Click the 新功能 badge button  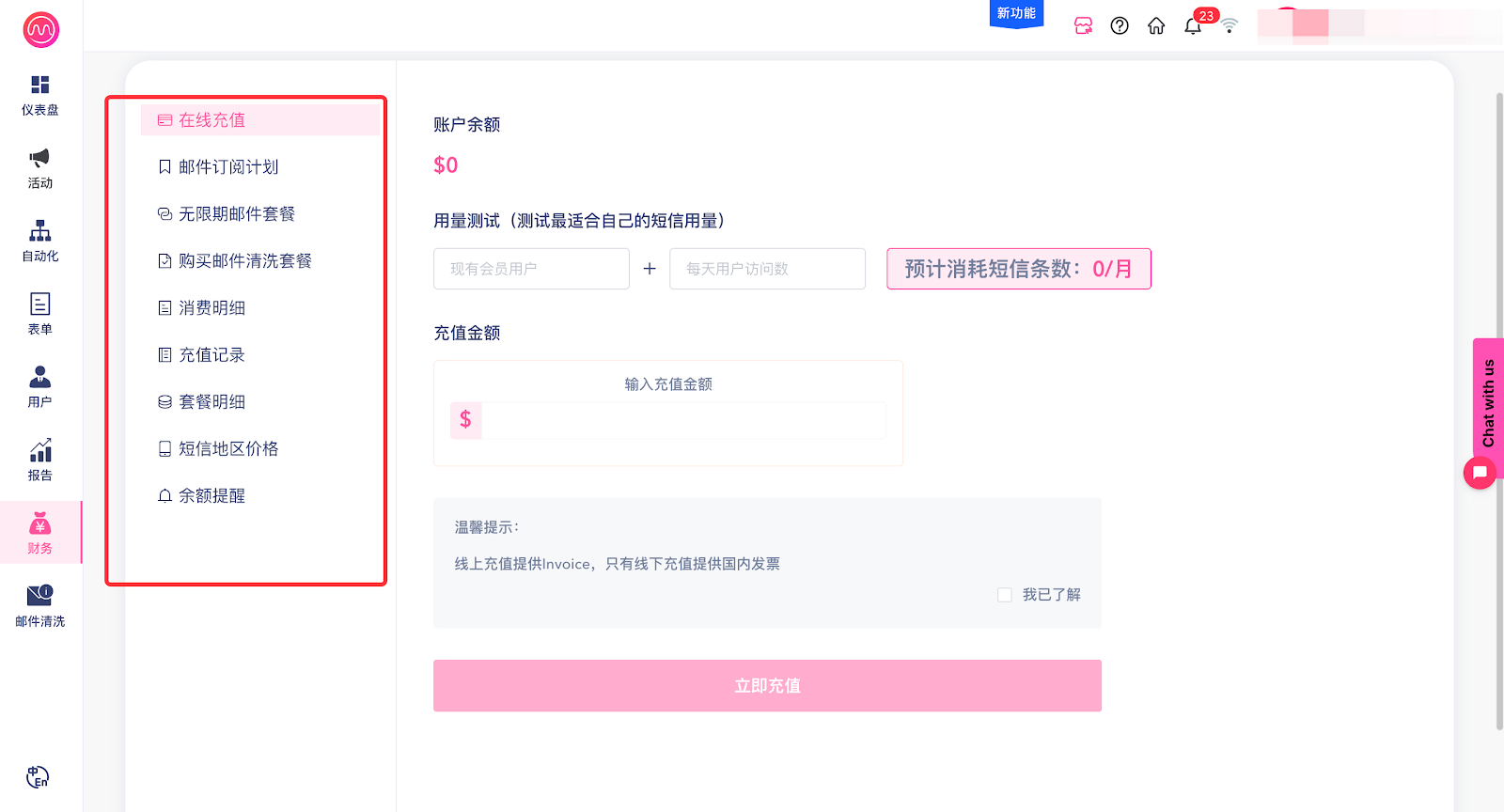point(1016,14)
